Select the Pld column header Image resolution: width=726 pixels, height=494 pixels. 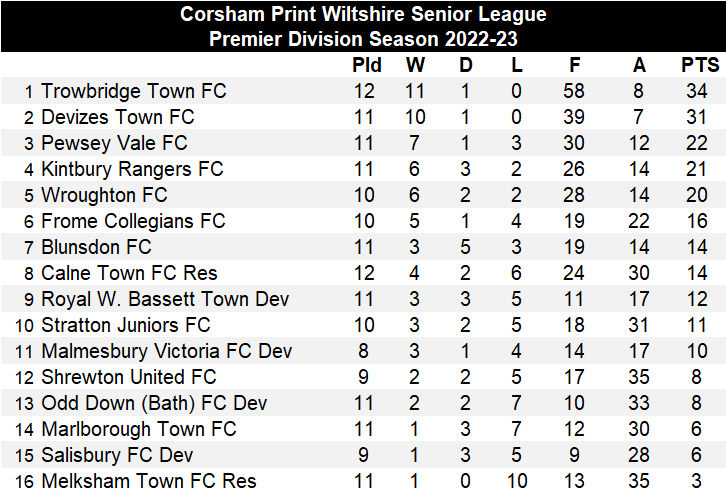pyautogui.click(x=367, y=66)
